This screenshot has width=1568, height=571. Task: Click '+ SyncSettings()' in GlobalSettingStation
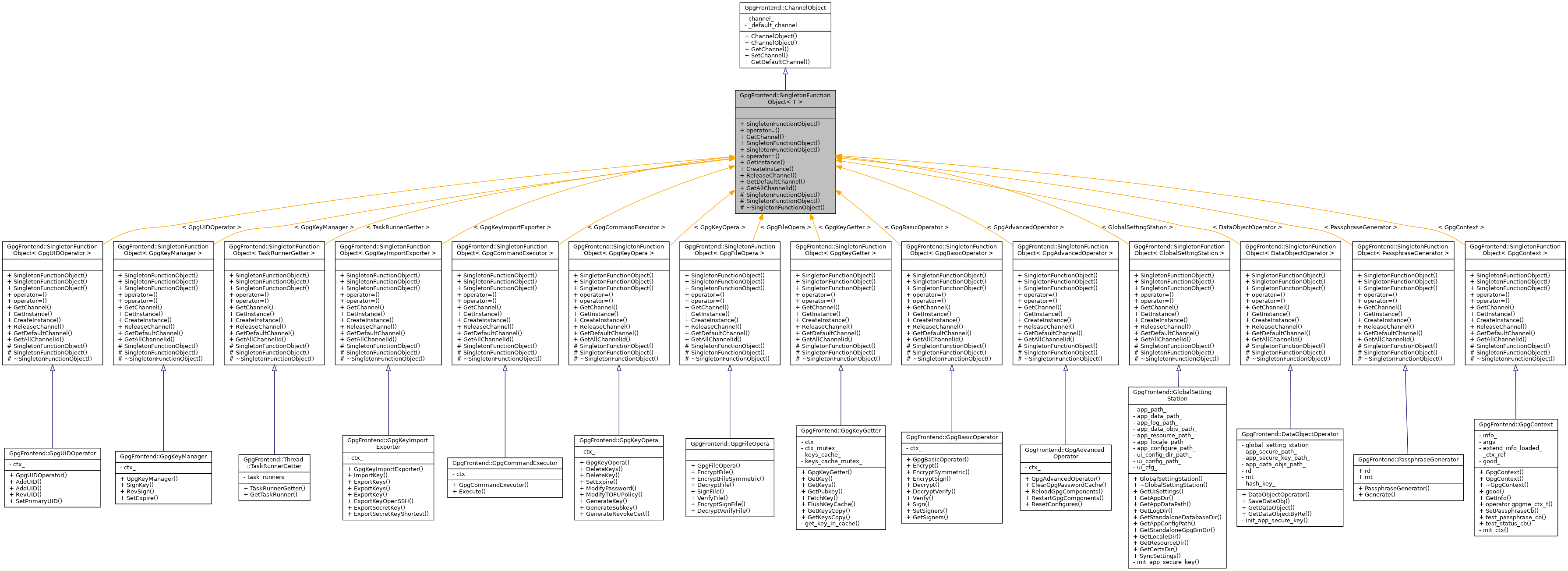pos(1157,557)
